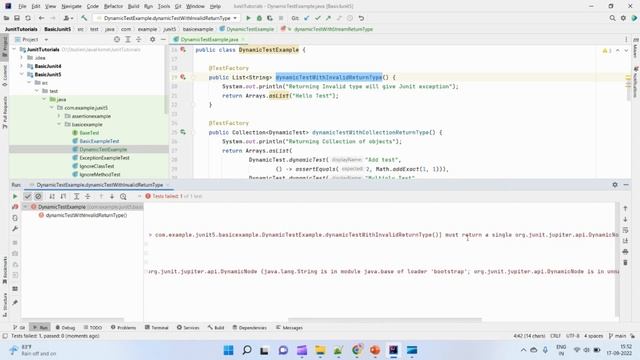
Task: Hide the Project tool window with minus icon
Action: pos(163,40)
